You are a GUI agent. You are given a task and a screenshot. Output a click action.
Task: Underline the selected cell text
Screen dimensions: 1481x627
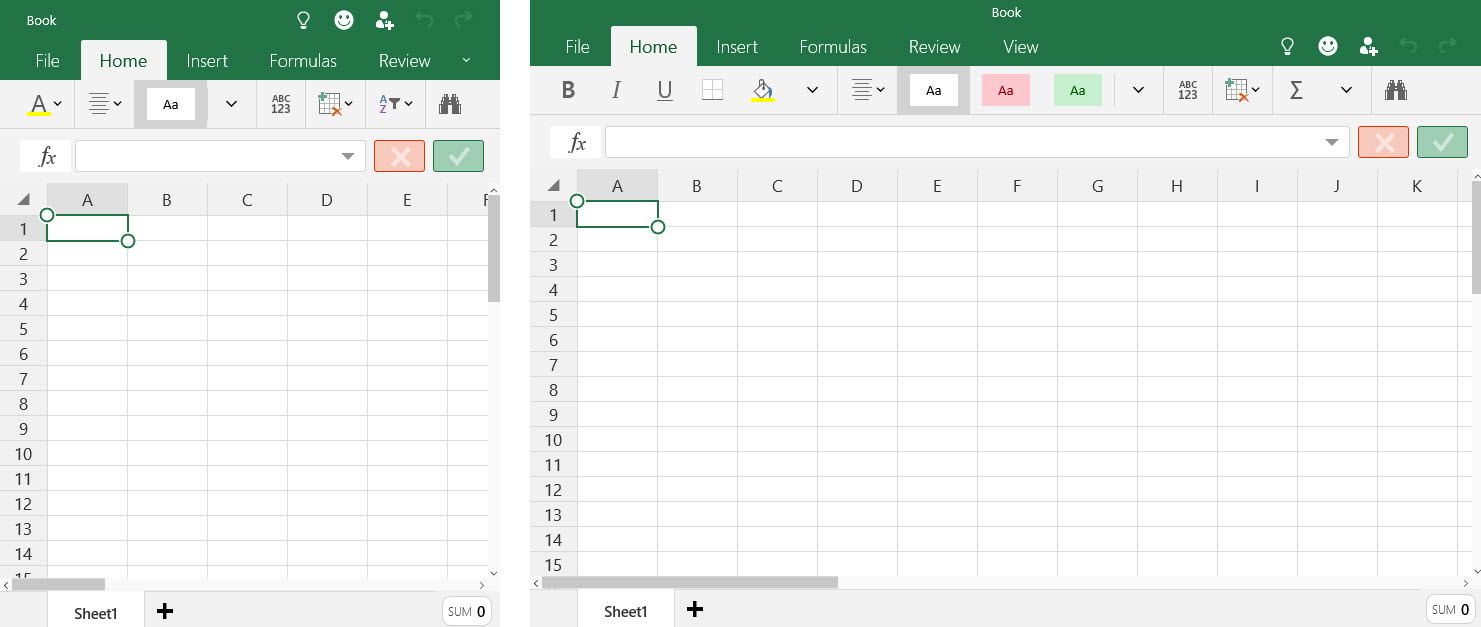click(x=664, y=90)
